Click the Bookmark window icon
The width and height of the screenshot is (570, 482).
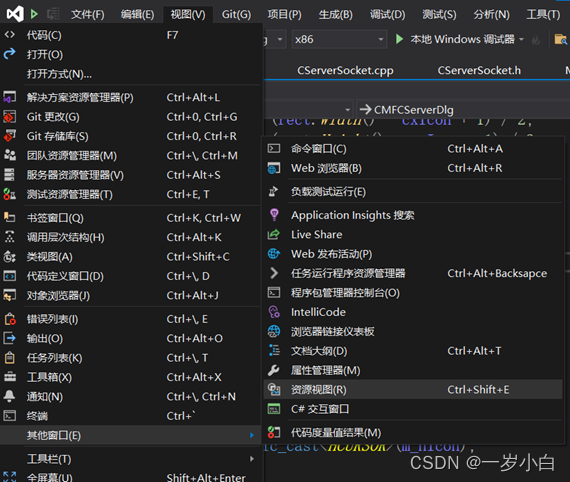pyautogui.click(x=9, y=217)
